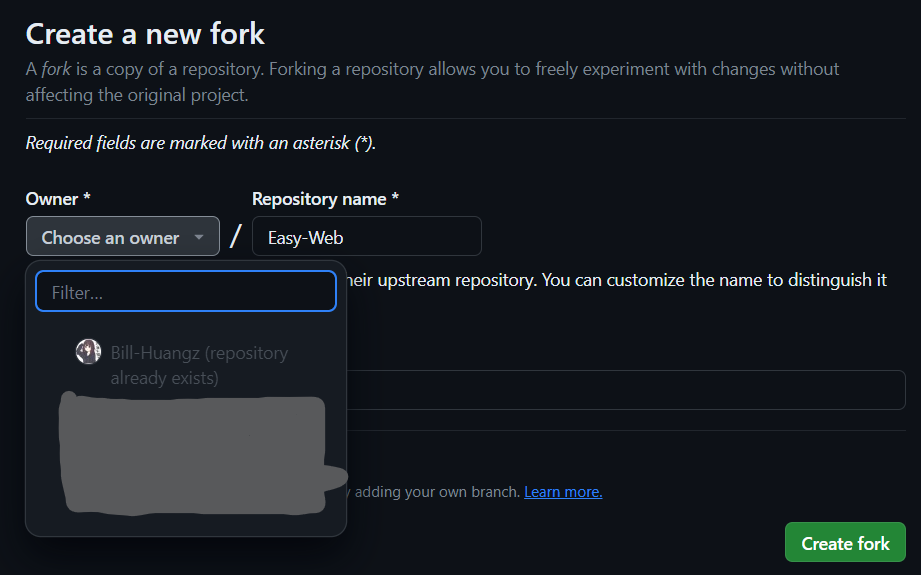Click the caret arrow beside "Choose an owner"
The width and height of the screenshot is (921, 575).
(x=199, y=237)
